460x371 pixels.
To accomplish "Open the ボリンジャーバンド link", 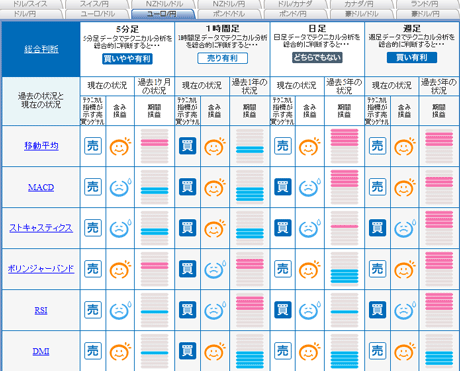I will [41, 269].
